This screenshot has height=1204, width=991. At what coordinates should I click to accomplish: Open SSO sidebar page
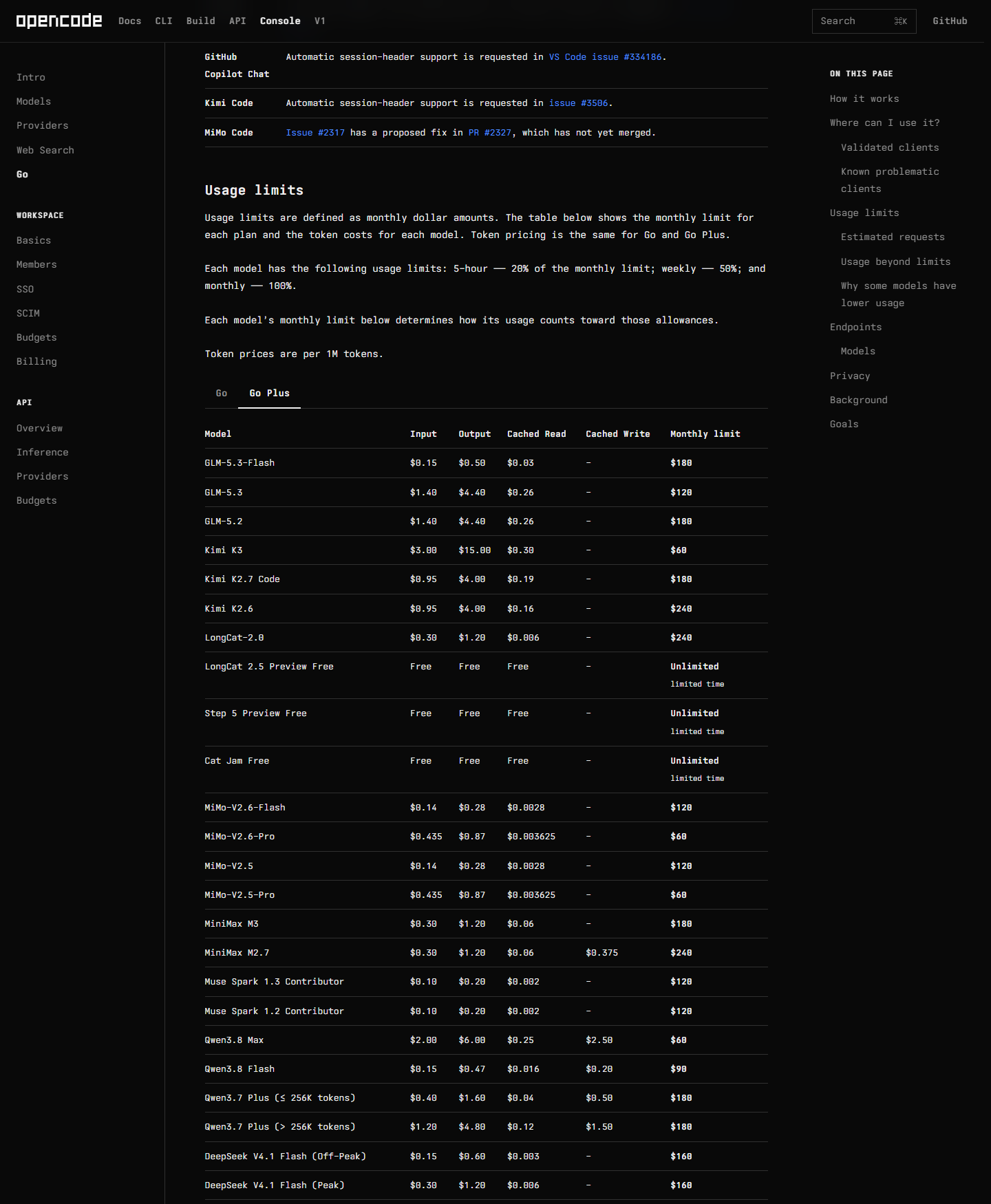[x=25, y=290]
